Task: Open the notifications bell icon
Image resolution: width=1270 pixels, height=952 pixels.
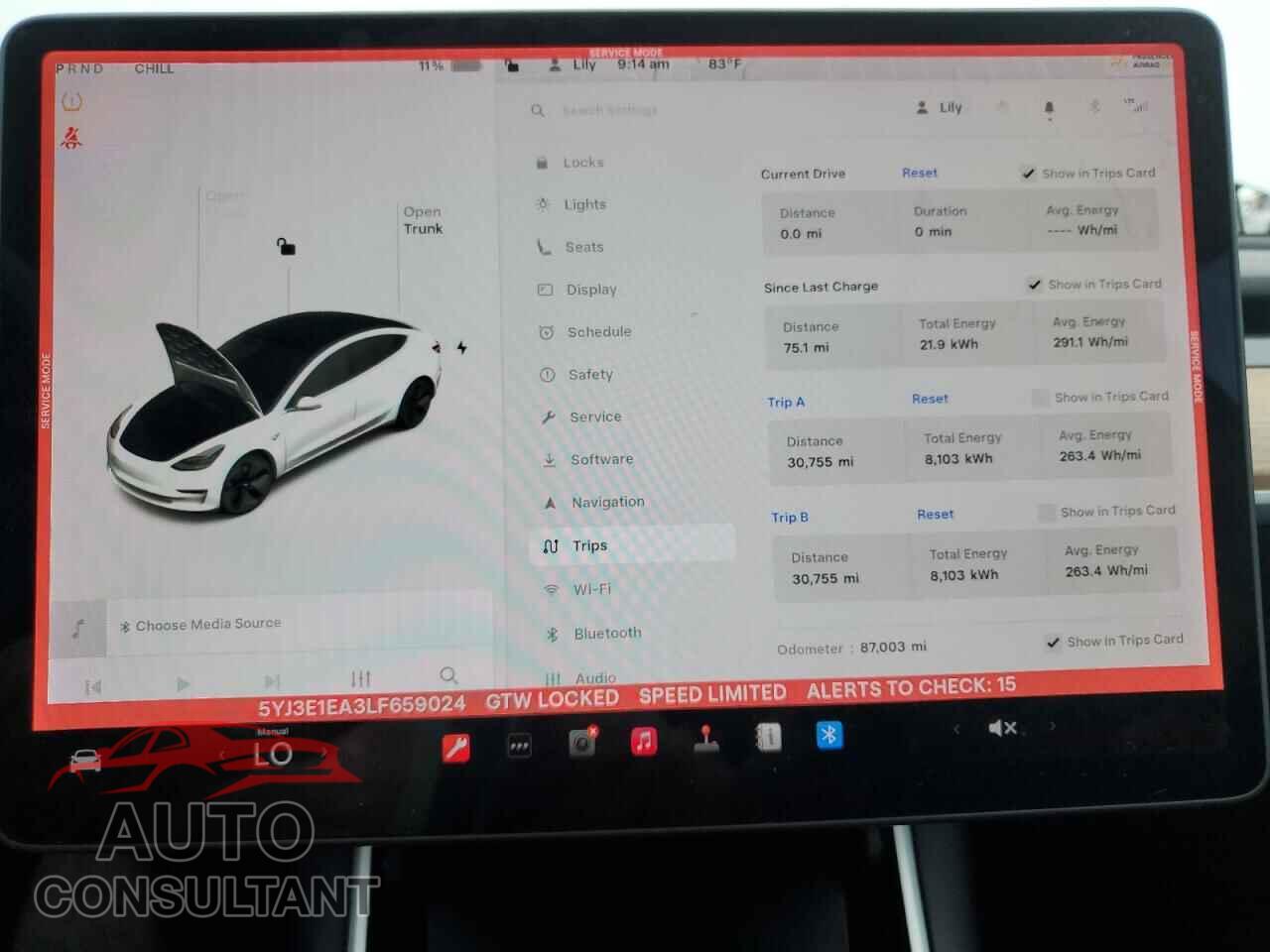Action: (x=1049, y=108)
